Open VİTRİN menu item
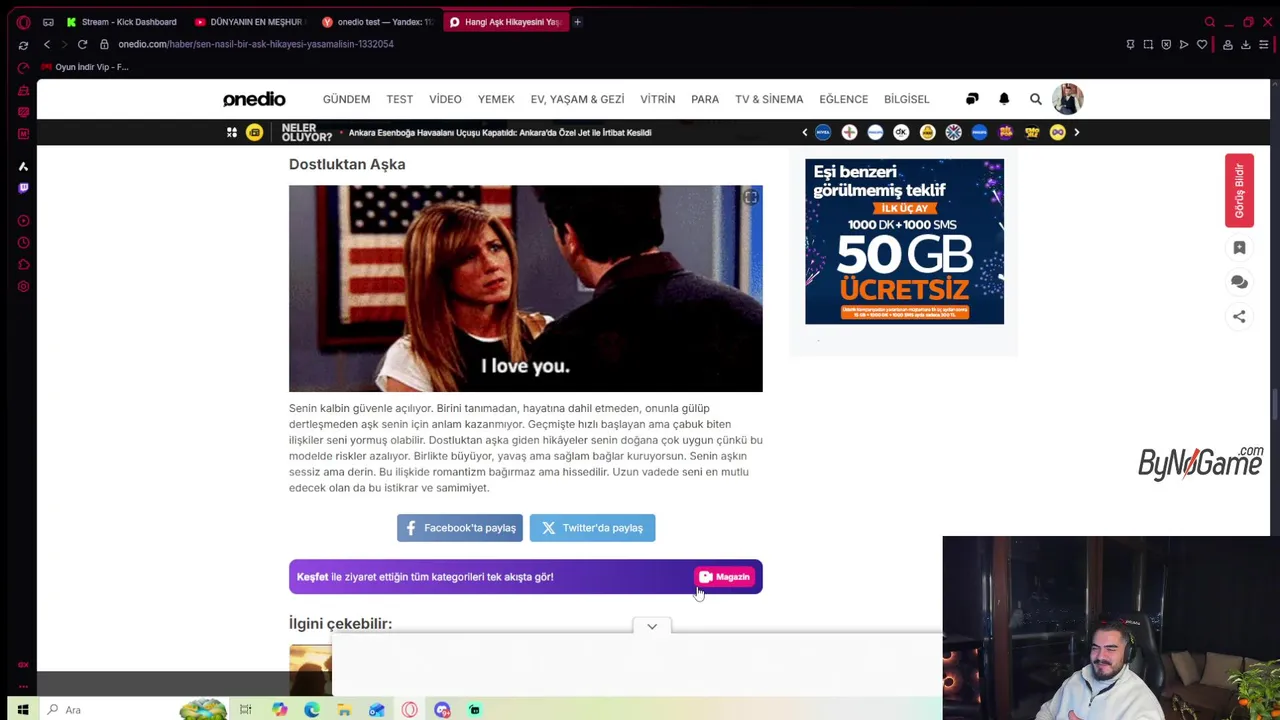1280x720 pixels. pyautogui.click(x=657, y=99)
